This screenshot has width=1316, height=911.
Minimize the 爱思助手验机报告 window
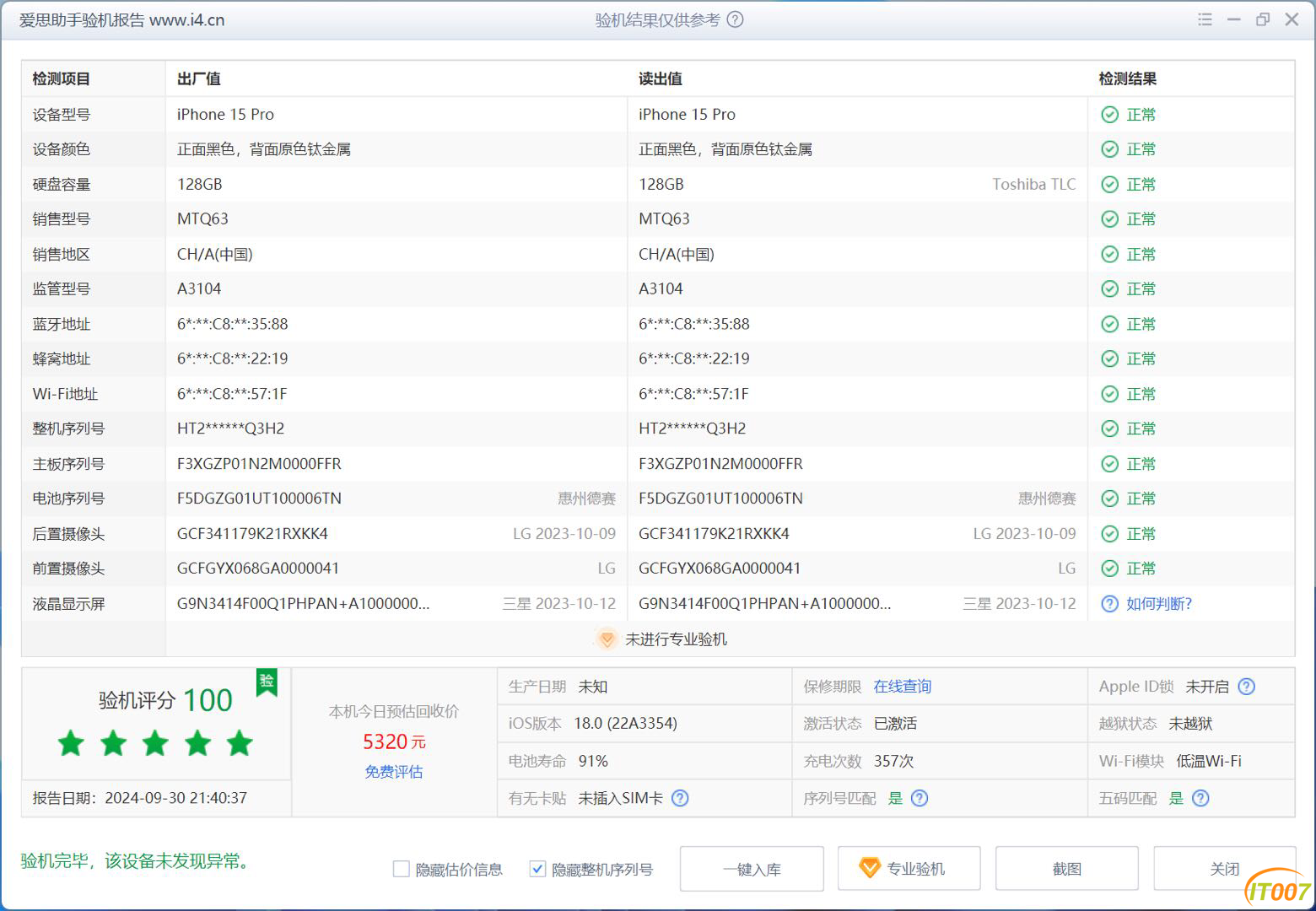point(1233,19)
